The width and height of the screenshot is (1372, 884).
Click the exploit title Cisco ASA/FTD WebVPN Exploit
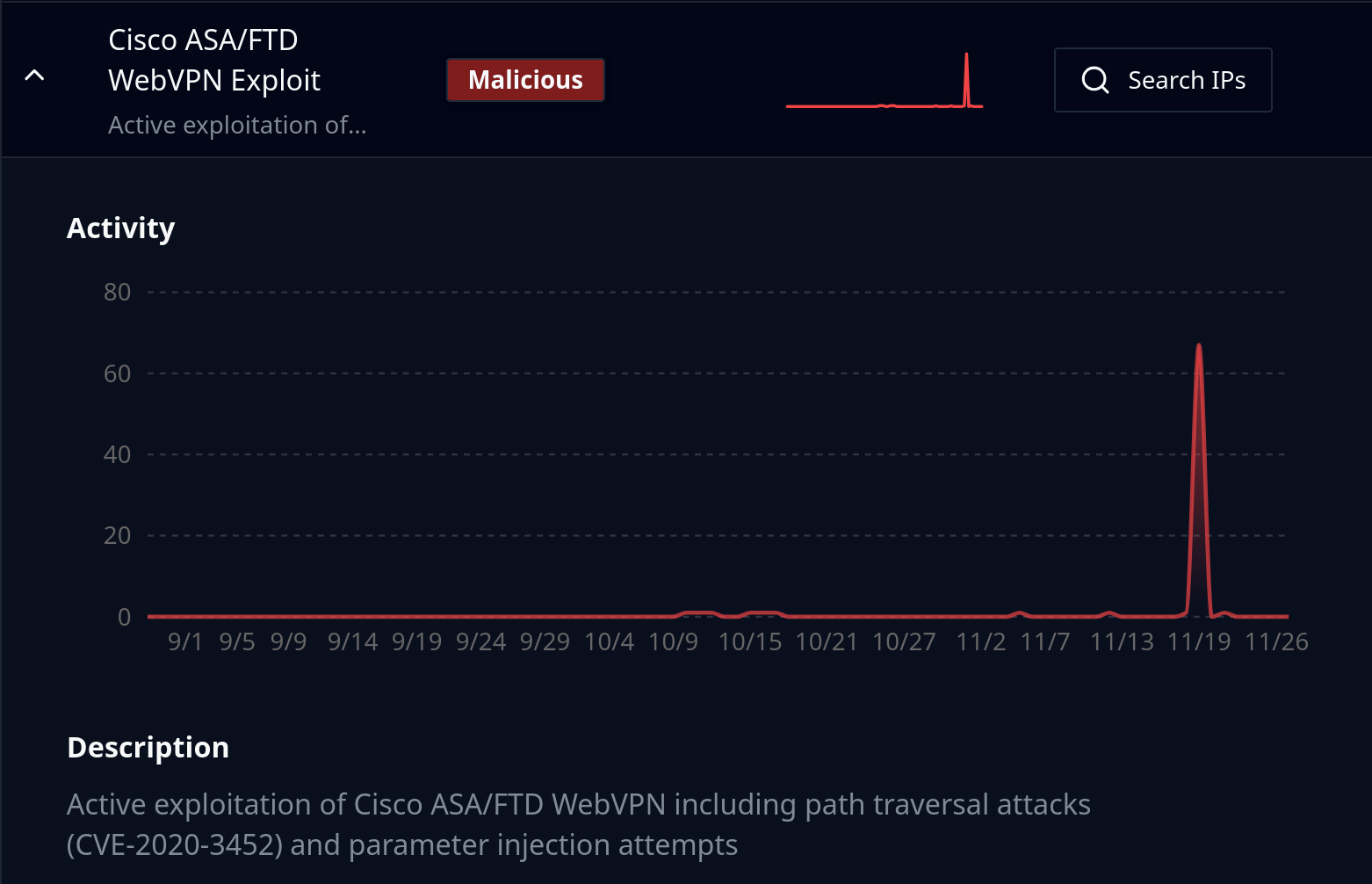tap(213, 59)
